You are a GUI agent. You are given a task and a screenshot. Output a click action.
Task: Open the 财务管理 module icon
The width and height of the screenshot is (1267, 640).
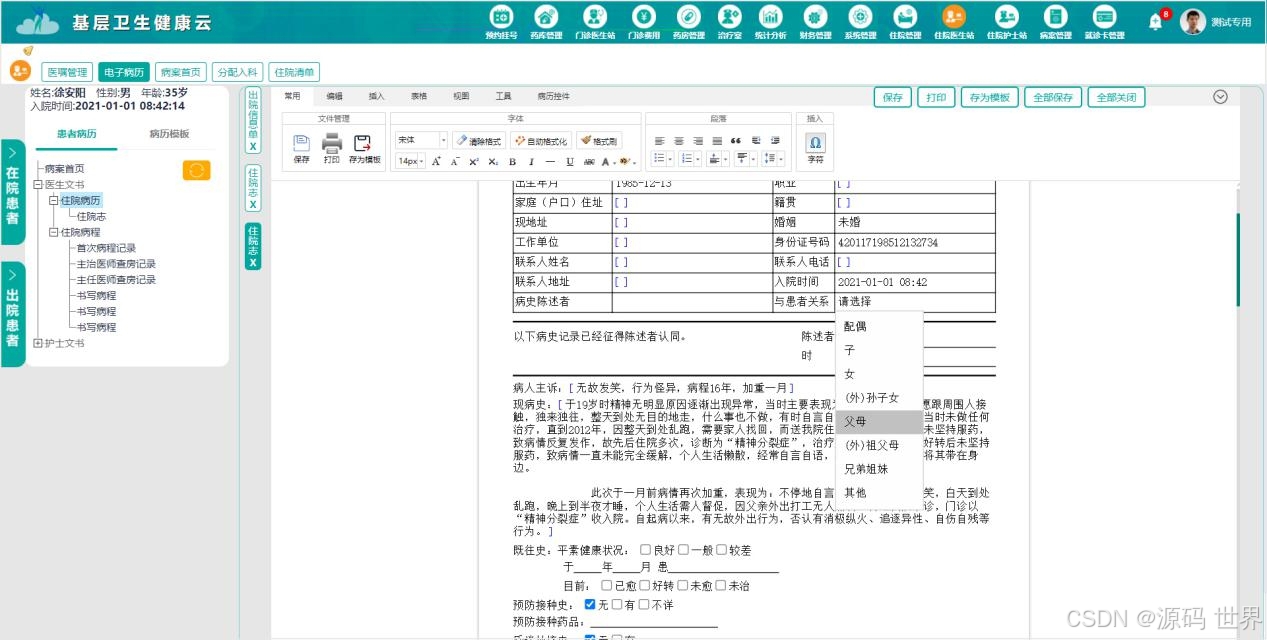815,16
